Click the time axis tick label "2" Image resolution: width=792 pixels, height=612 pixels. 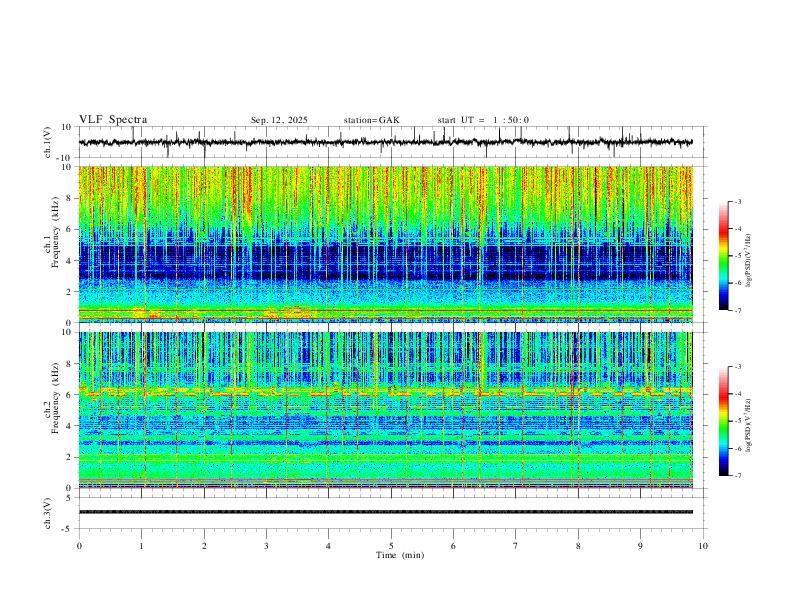[x=204, y=546]
